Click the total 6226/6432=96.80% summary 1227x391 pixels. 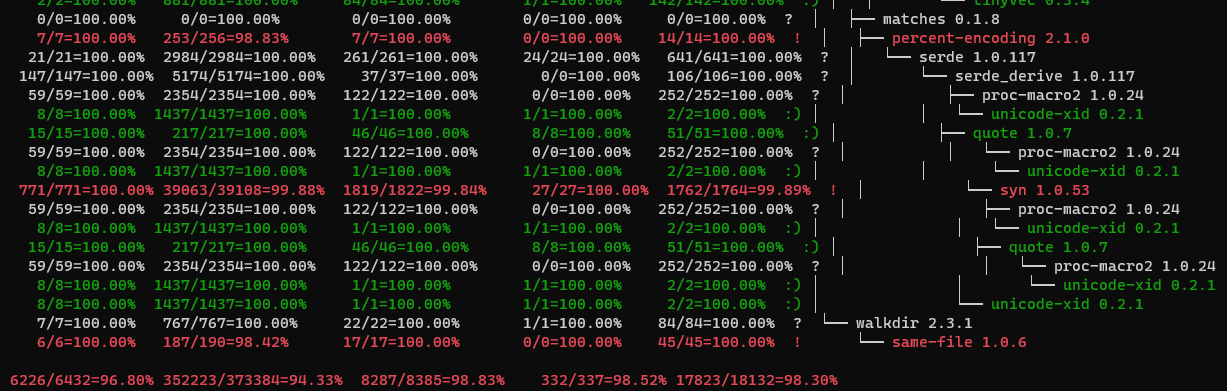pos(77,380)
